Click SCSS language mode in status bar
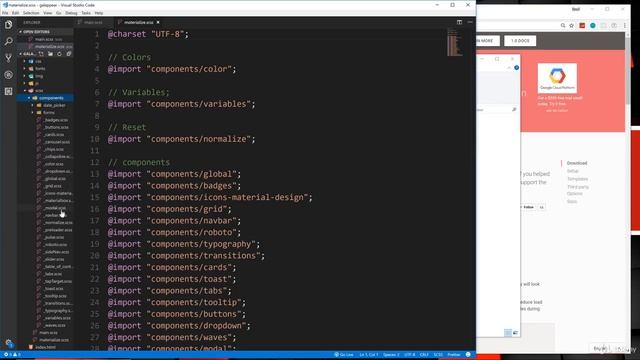This screenshot has width=640, height=360. pyautogui.click(x=438, y=355)
